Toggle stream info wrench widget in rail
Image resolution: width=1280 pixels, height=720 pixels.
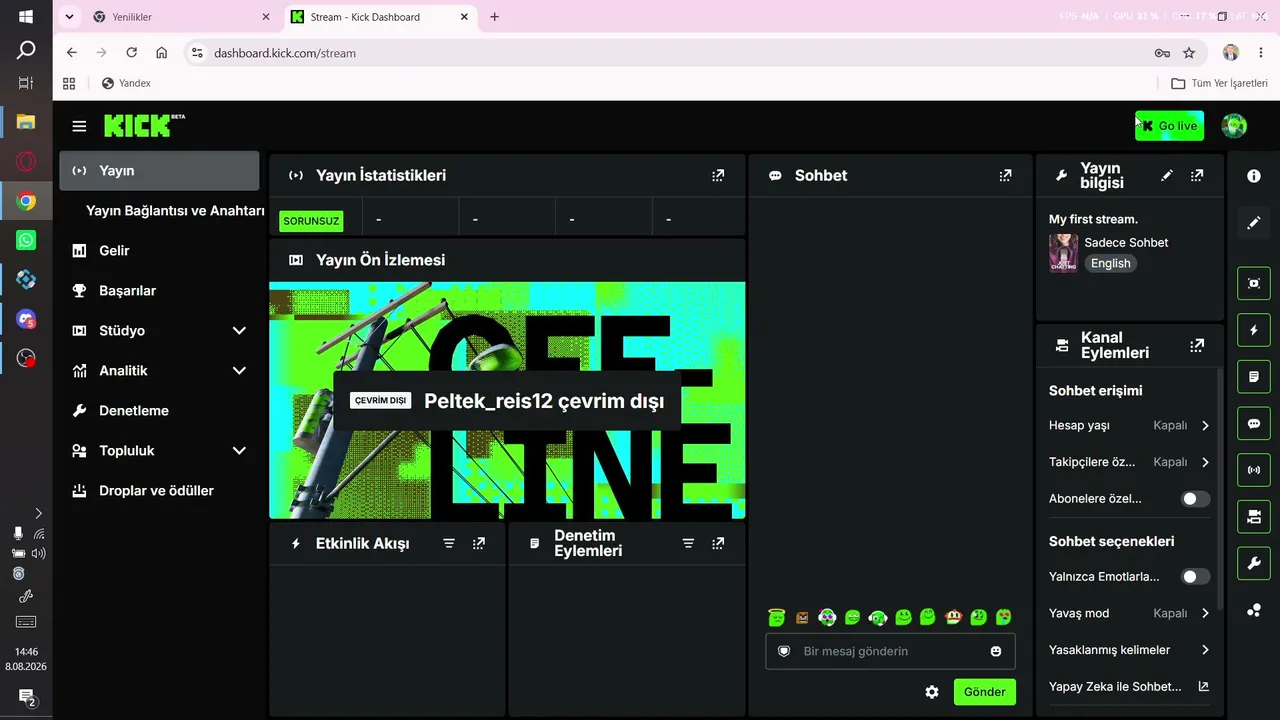click(x=1254, y=564)
